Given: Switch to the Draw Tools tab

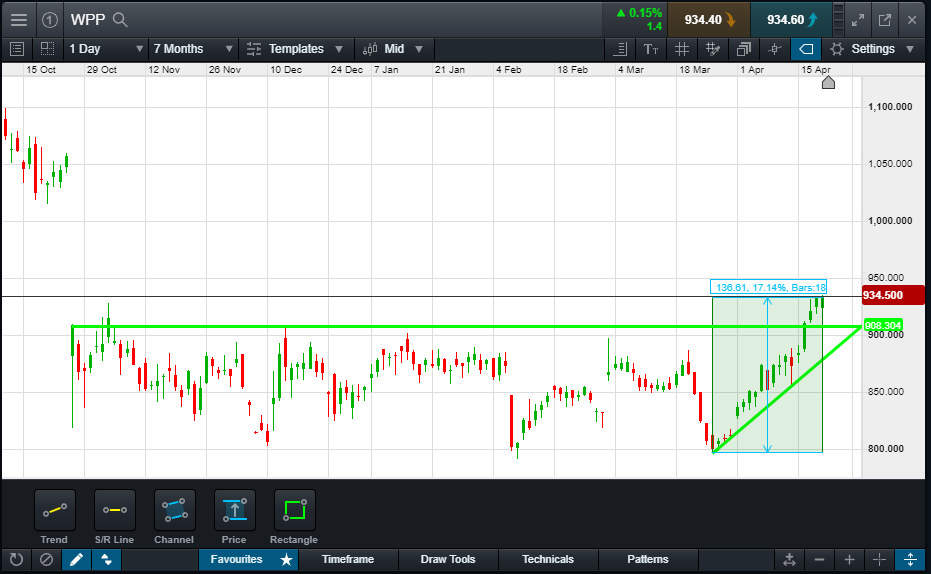Looking at the screenshot, I should pos(448,559).
